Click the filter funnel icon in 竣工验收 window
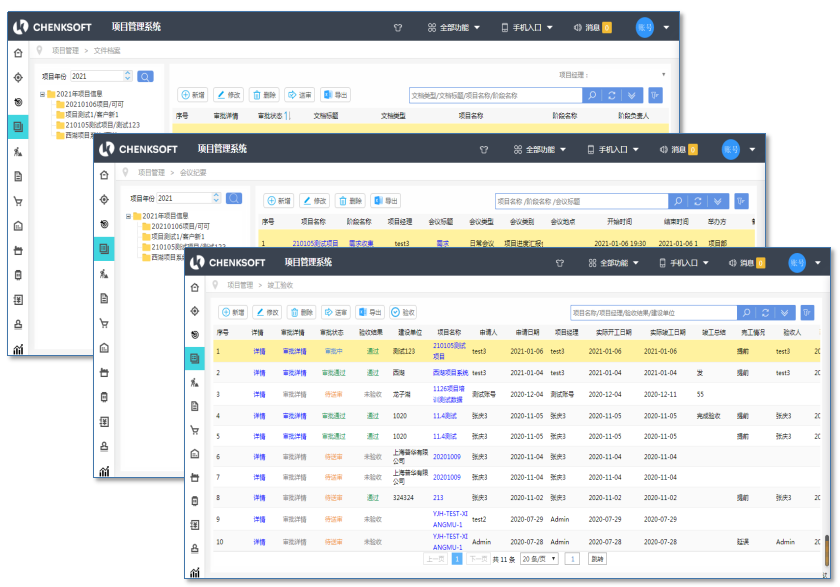Screen dimensions: 840x587 pos(807,313)
